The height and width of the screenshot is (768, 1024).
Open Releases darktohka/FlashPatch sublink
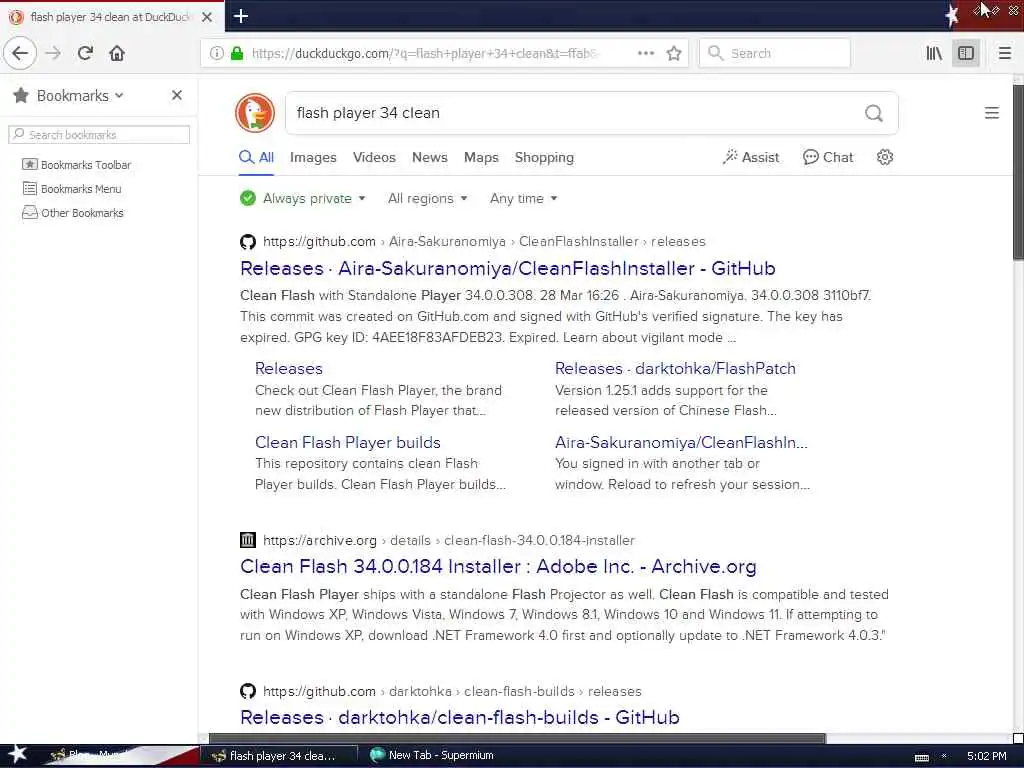675,368
